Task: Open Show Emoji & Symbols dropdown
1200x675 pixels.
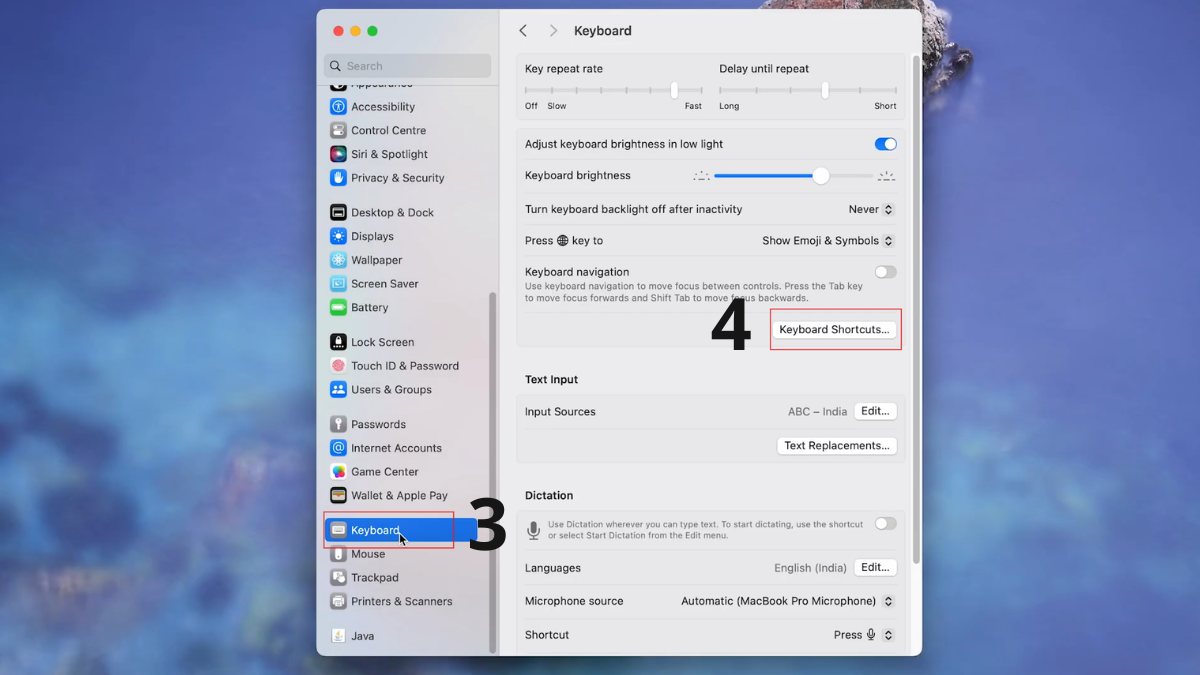Action: [827, 241]
